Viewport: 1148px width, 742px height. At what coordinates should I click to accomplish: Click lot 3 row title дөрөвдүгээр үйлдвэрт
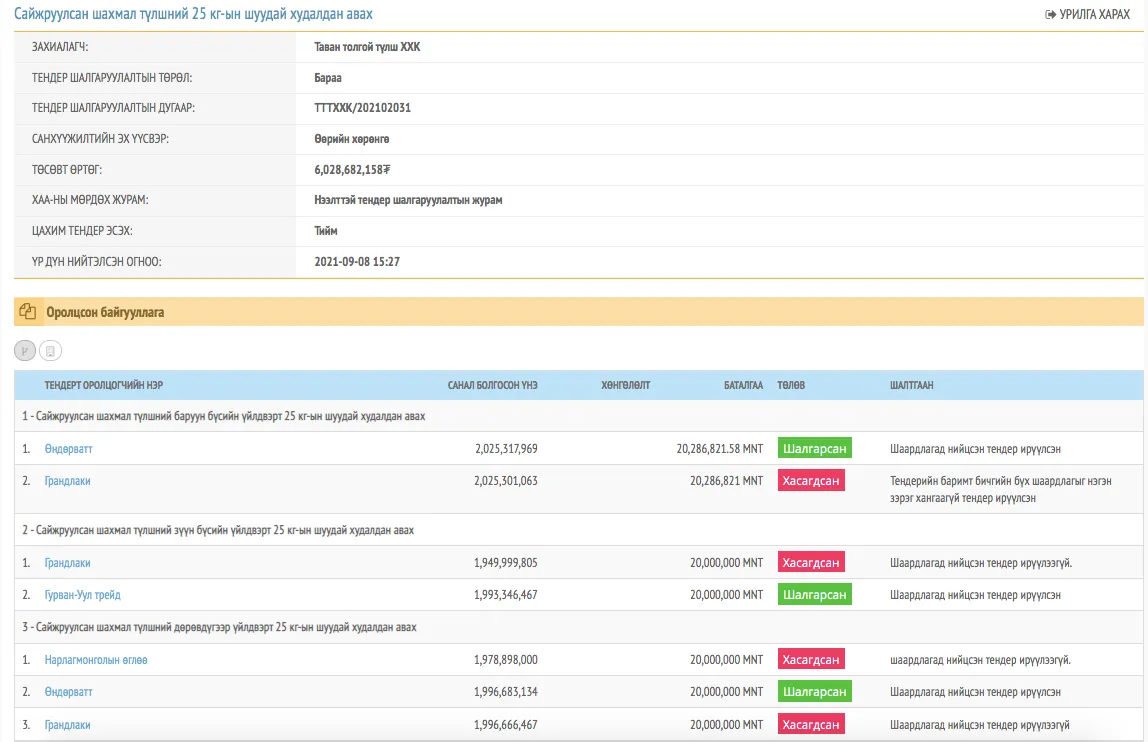(220, 627)
